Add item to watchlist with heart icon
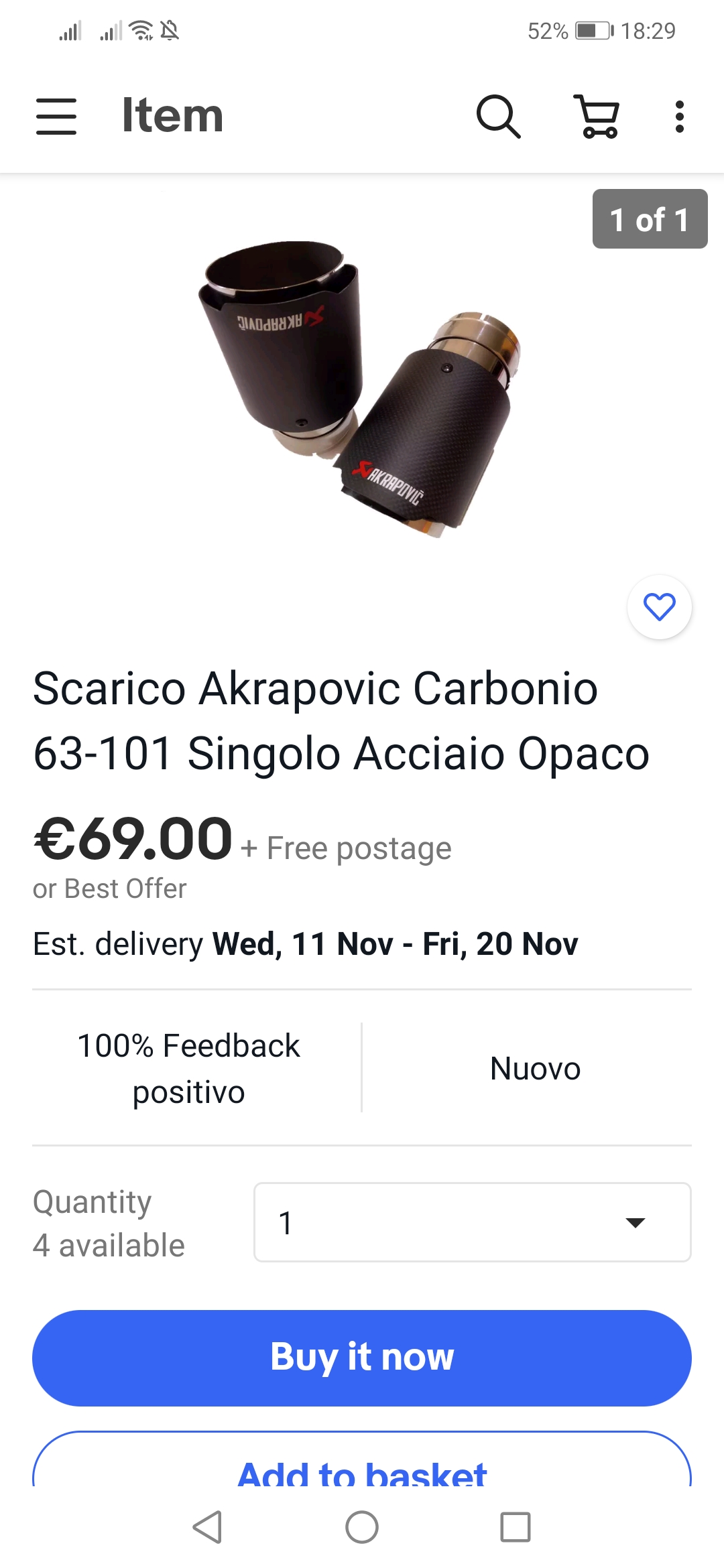The width and height of the screenshot is (724, 1568). pyautogui.click(x=660, y=607)
